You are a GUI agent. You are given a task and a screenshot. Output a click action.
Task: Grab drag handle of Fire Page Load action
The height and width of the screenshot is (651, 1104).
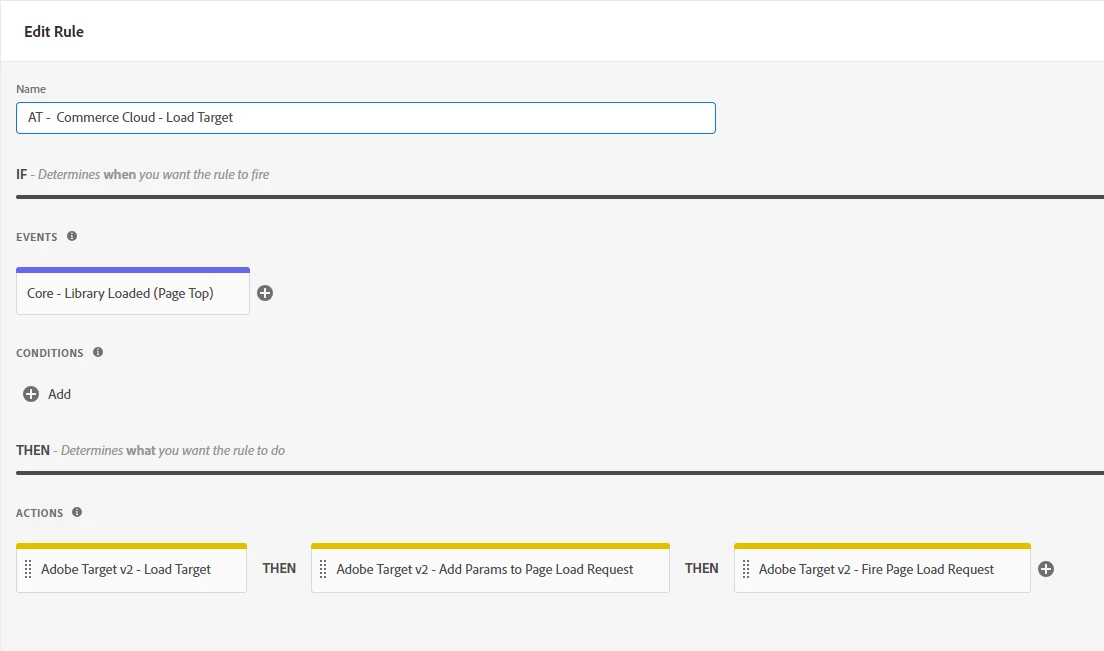(746, 569)
